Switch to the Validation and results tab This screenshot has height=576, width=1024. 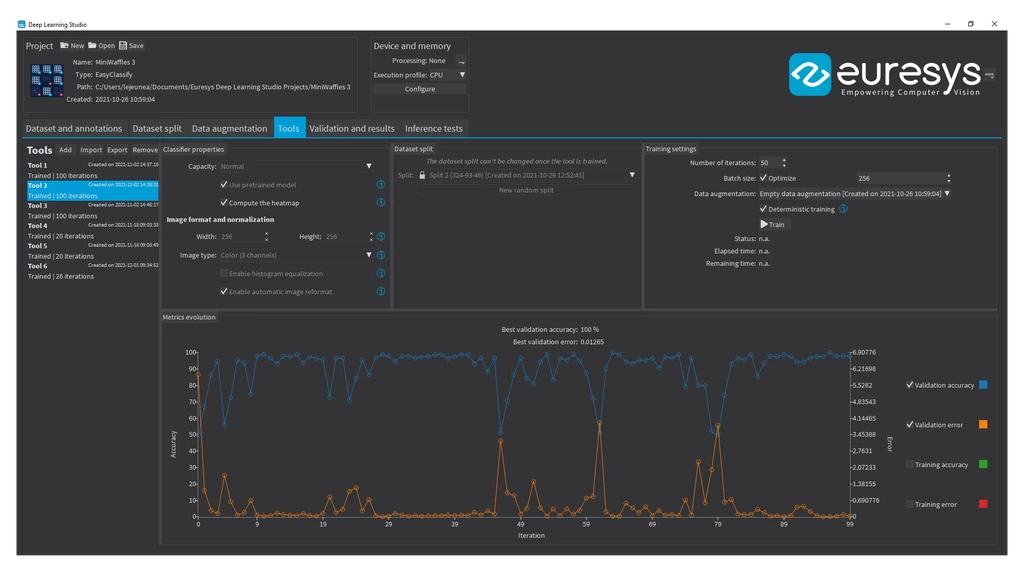[352, 128]
